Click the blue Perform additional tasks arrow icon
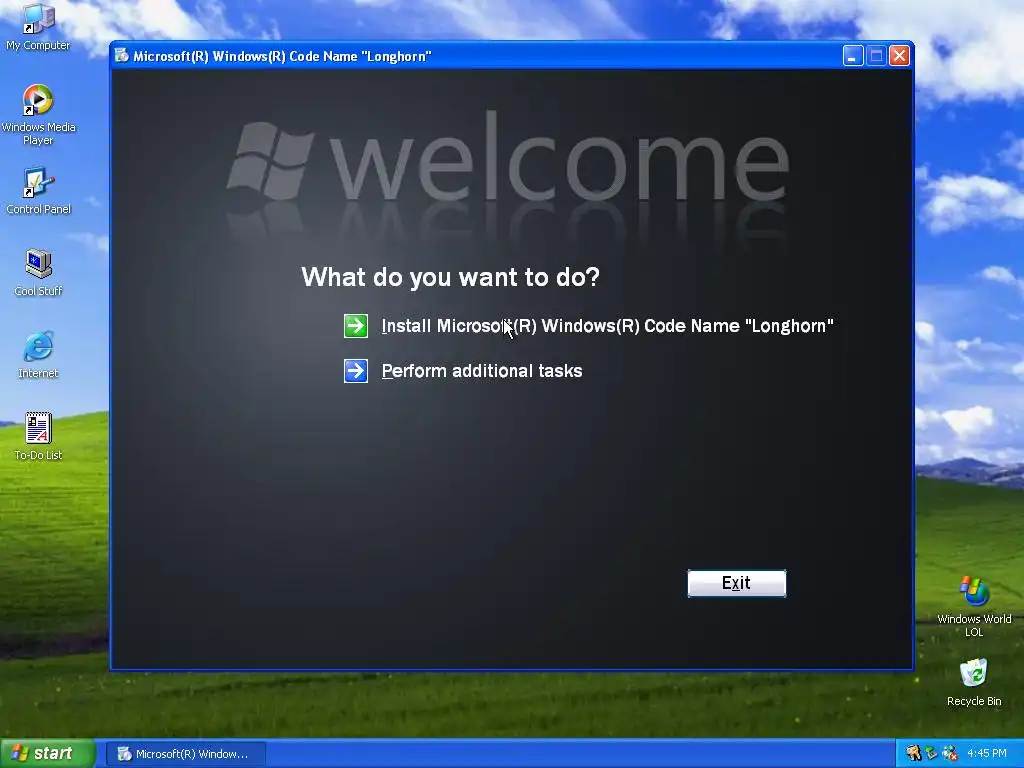Image resolution: width=1024 pixels, height=768 pixels. point(356,371)
